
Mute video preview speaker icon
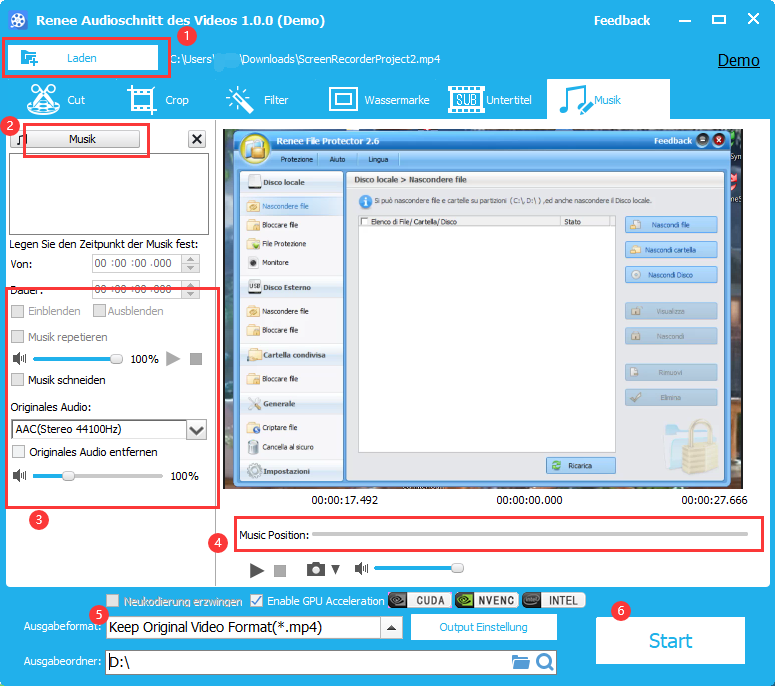361,568
